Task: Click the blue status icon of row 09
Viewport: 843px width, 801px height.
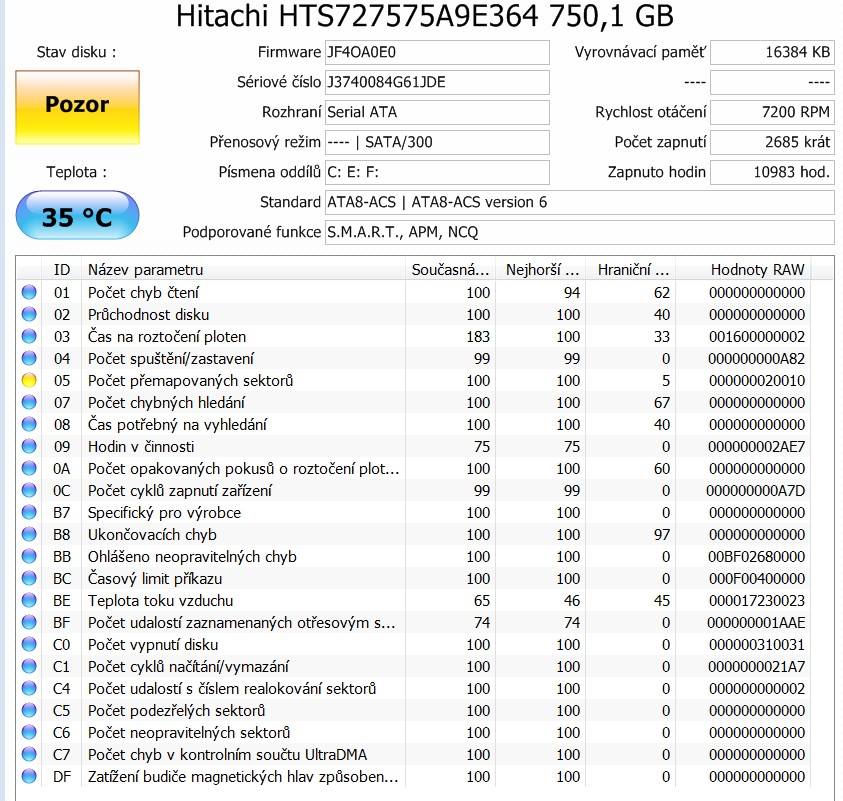Action: tap(29, 447)
